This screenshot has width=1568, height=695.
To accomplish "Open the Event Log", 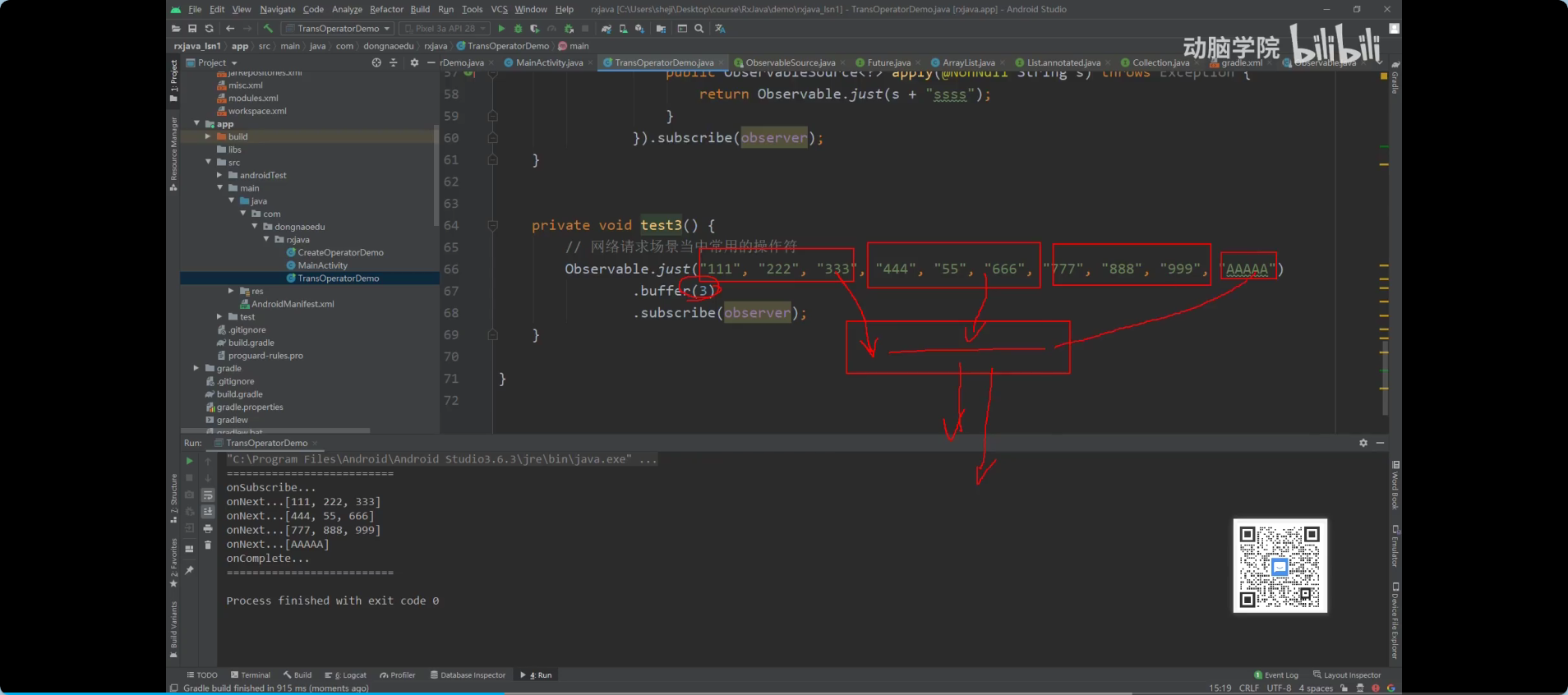I will click(1275, 675).
